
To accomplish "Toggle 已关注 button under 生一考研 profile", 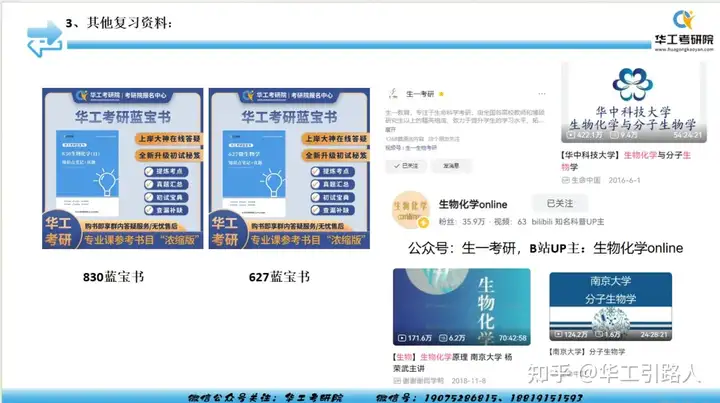I will pyautogui.click(x=406, y=166).
